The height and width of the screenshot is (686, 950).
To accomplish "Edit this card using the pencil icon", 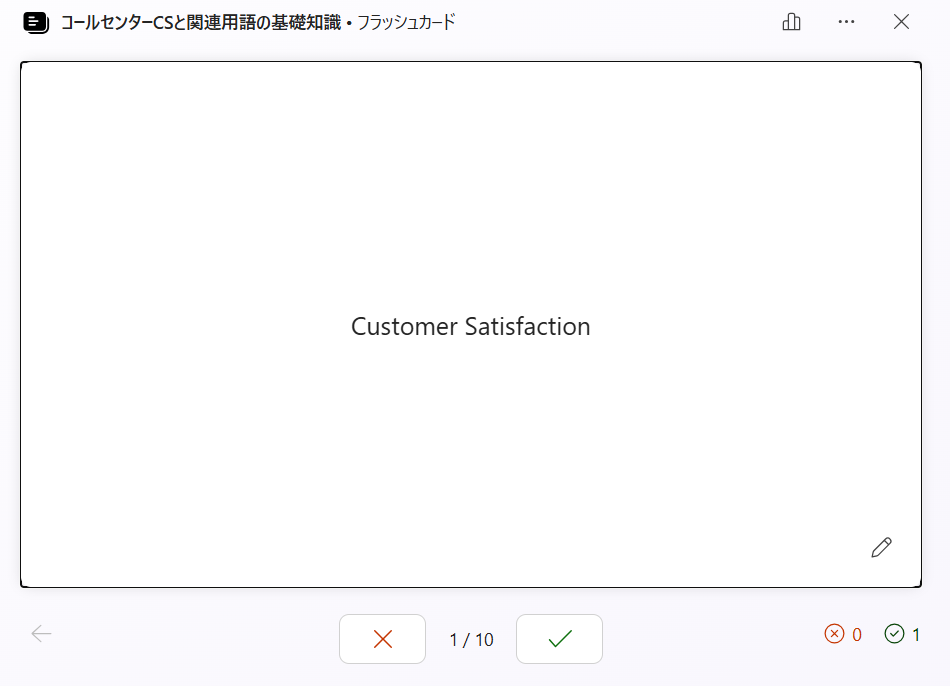I will point(881,547).
